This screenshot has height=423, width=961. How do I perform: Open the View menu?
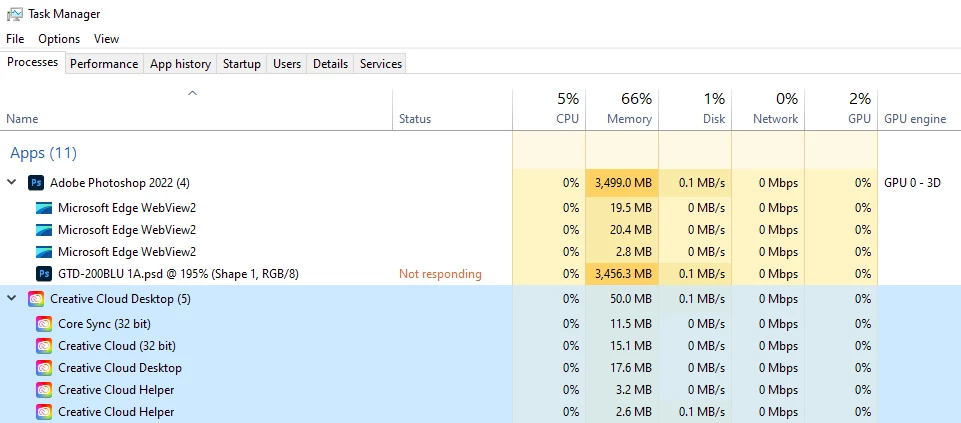(x=106, y=39)
